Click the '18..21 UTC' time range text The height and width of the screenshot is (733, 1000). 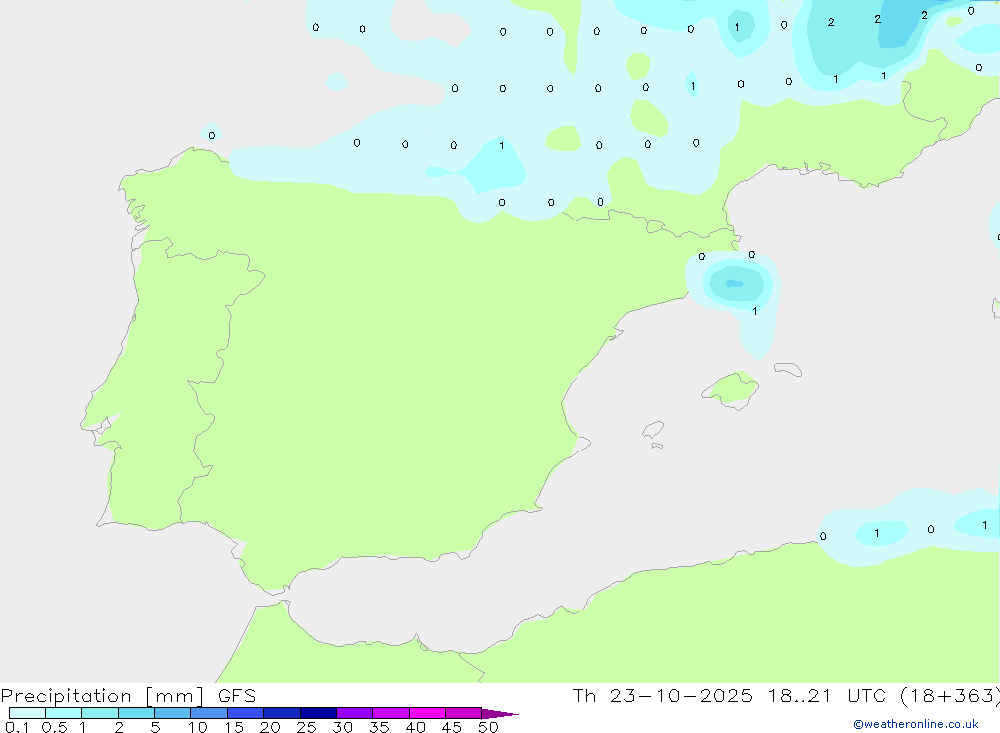(827, 696)
